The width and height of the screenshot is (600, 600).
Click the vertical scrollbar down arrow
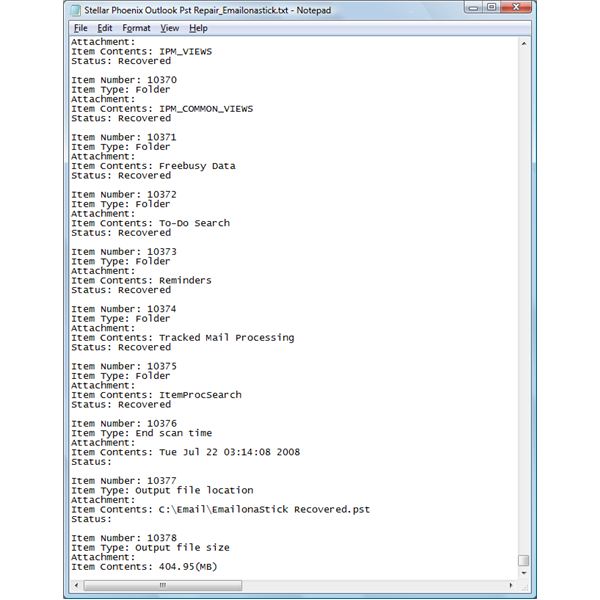tap(524, 573)
